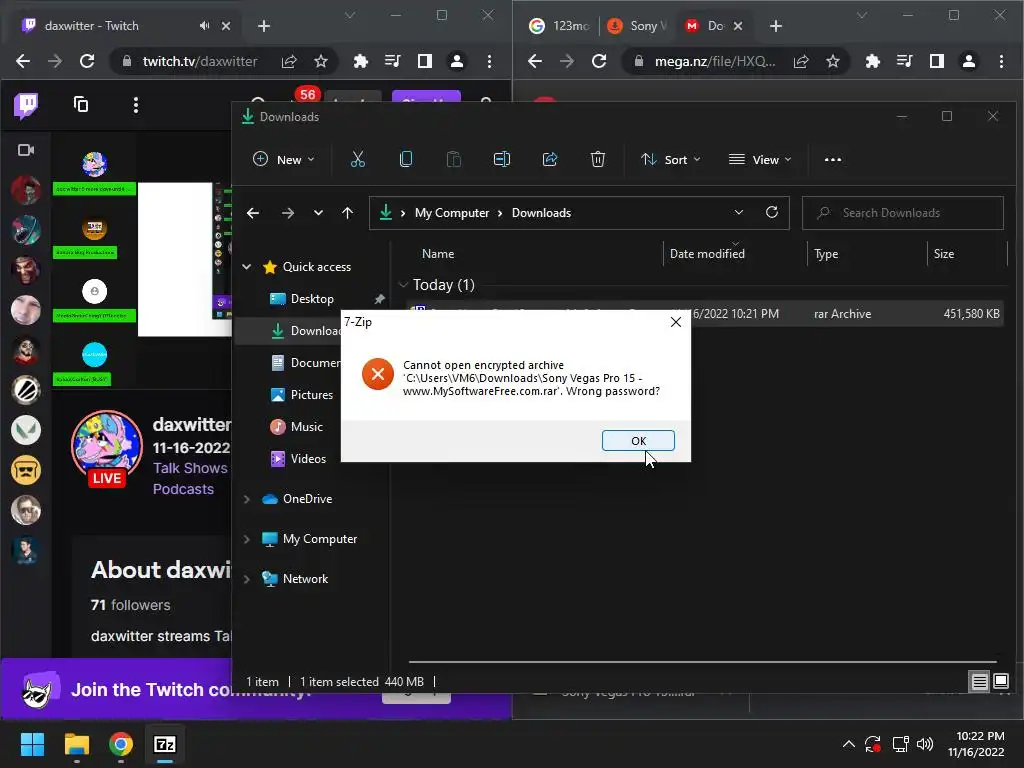The height and width of the screenshot is (768, 1024).
Task: Click the Rename icon in Downloads toolbar
Action: 502,159
